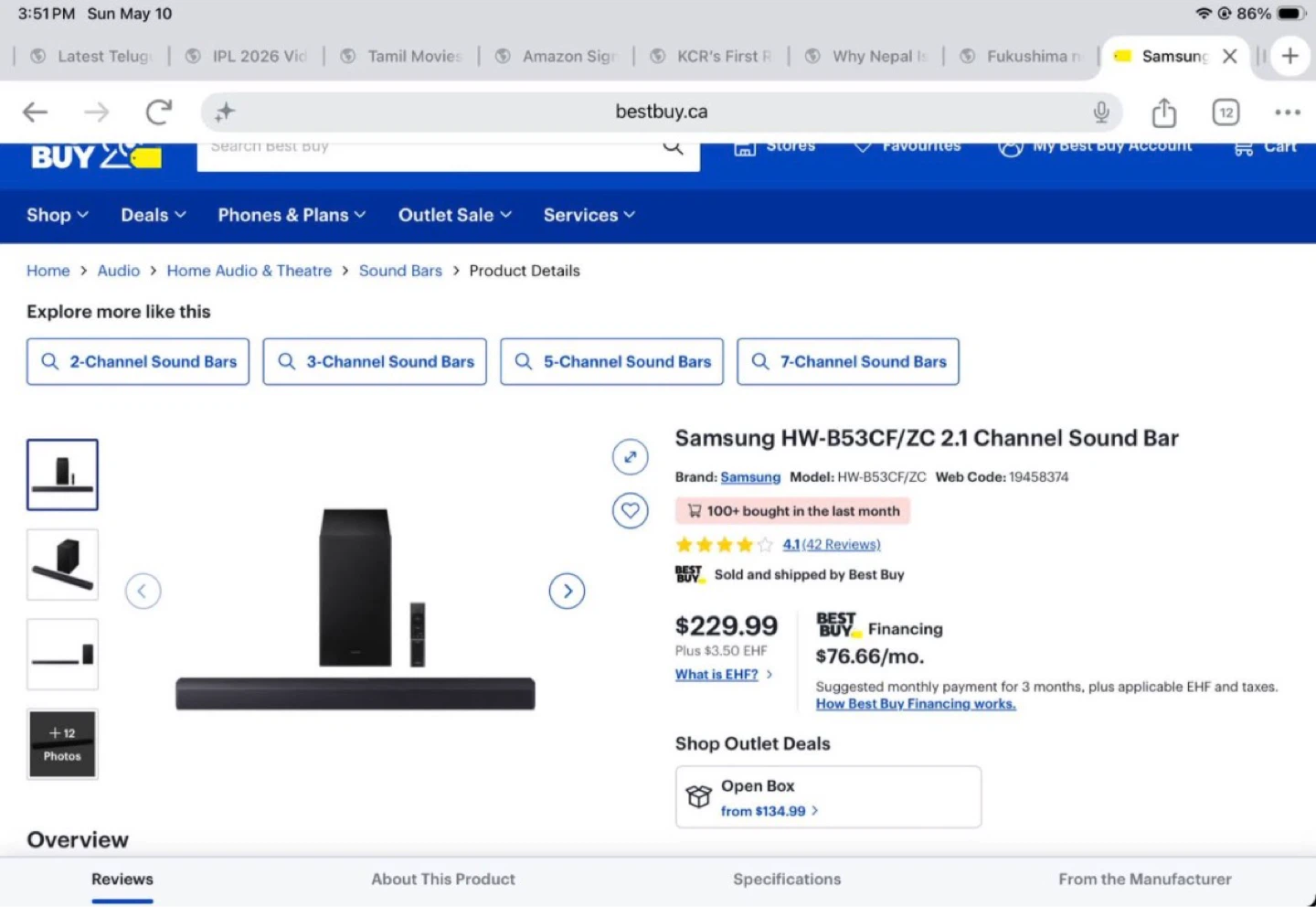Select the first soundbar thumbnail
1316x907 pixels.
[x=62, y=475]
